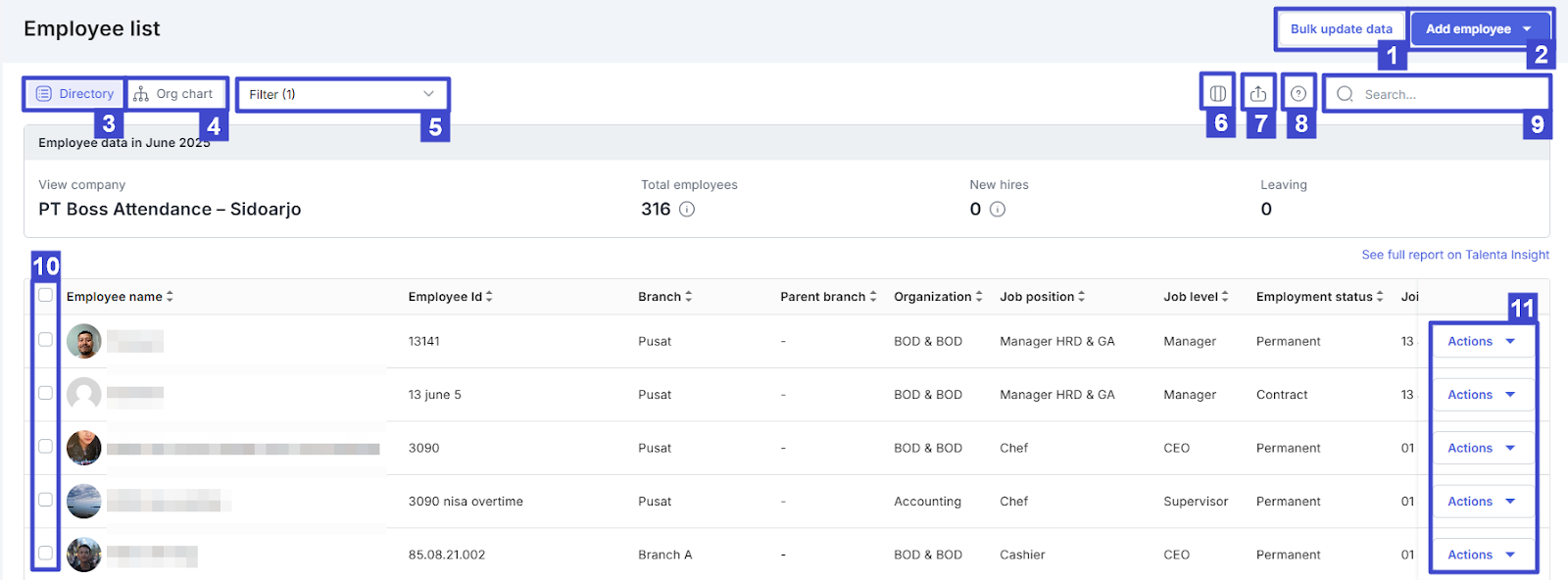Switch to the Org chart tab
This screenshot has width=1568, height=580.
[173, 94]
